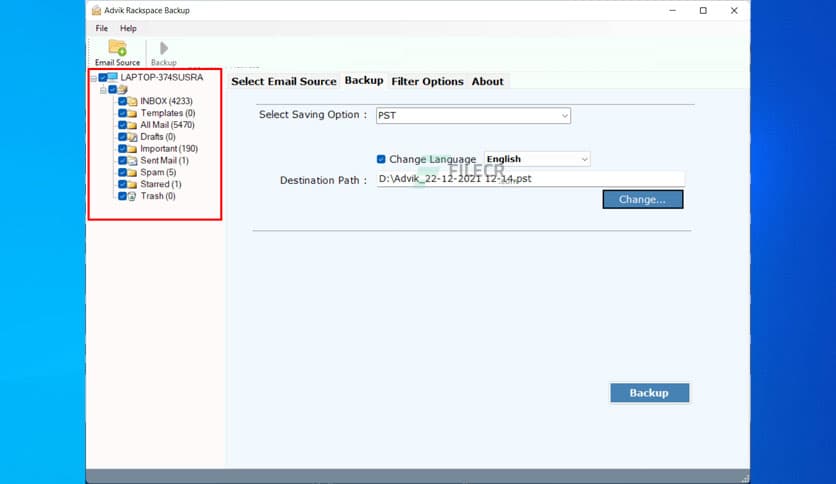Uncheck the Spam (5) checkbox
The width and height of the screenshot is (836, 484).
(x=122, y=172)
